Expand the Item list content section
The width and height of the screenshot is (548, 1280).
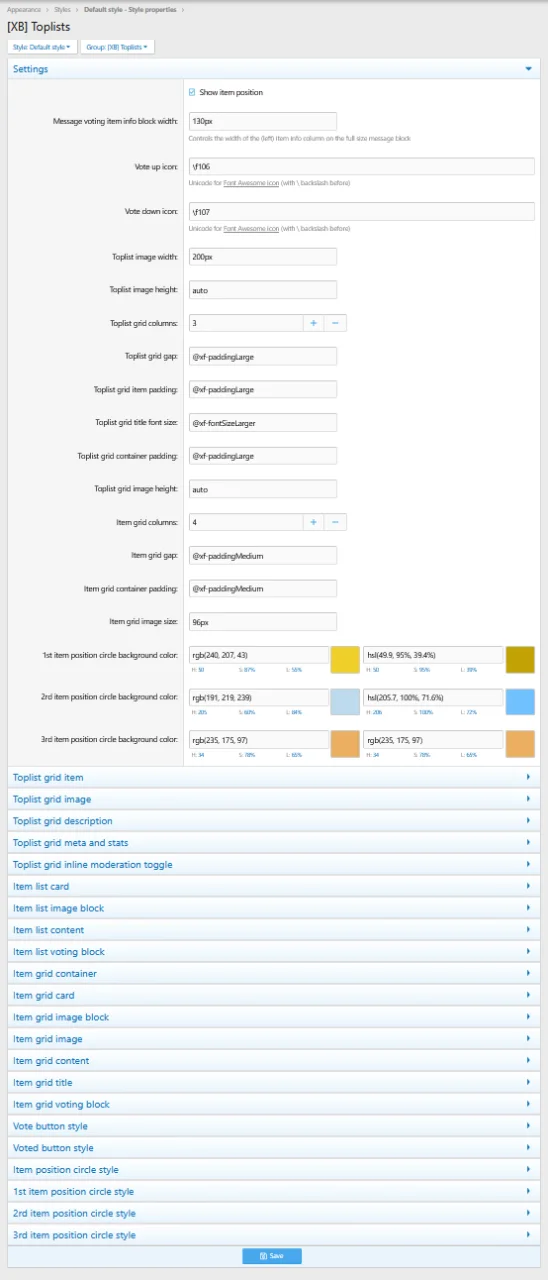click(x=274, y=930)
